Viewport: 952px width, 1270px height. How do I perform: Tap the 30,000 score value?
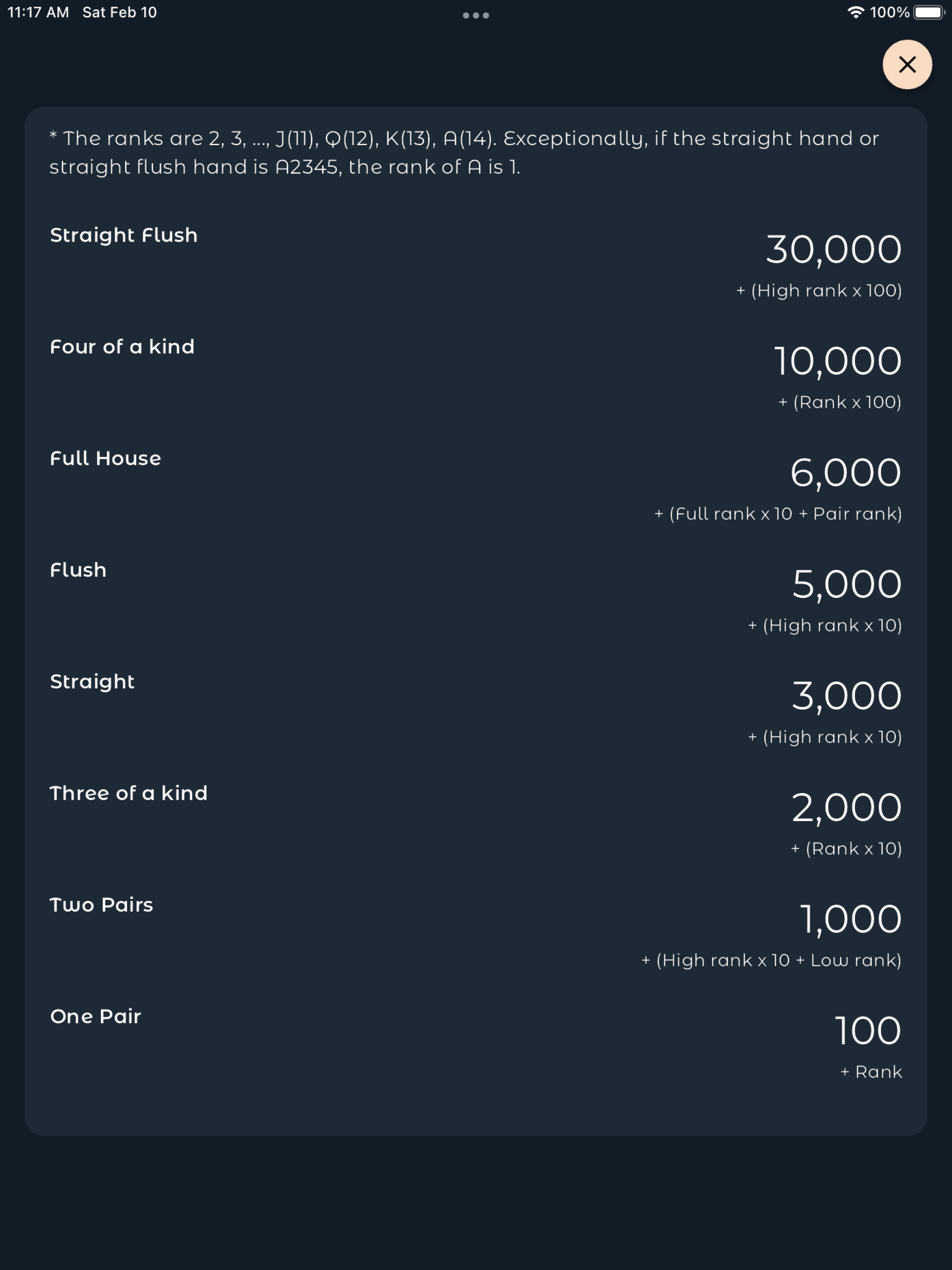(833, 250)
